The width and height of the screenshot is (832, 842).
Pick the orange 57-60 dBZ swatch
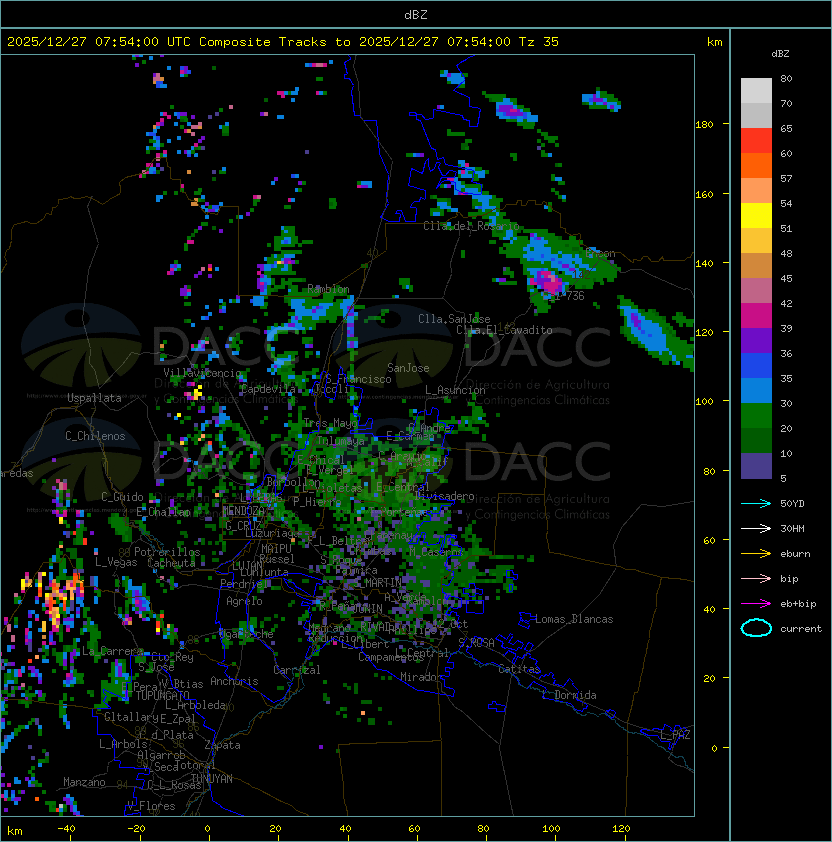pyautogui.click(x=756, y=165)
